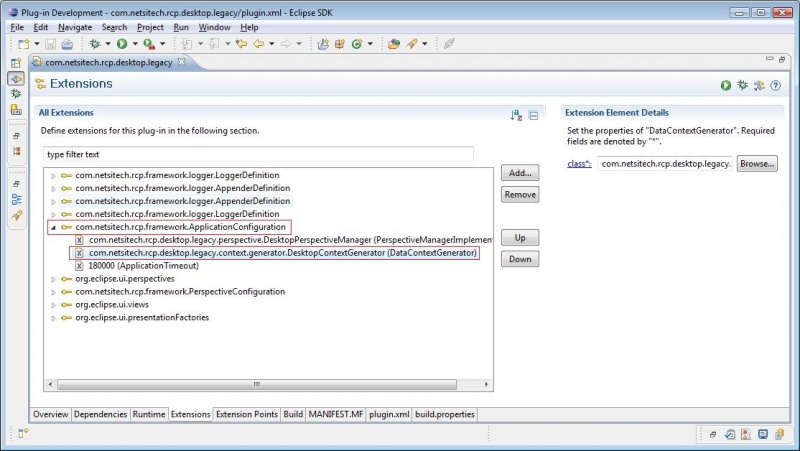Expand the org.eclipse.ui.perspectives node

click(x=53, y=279)
